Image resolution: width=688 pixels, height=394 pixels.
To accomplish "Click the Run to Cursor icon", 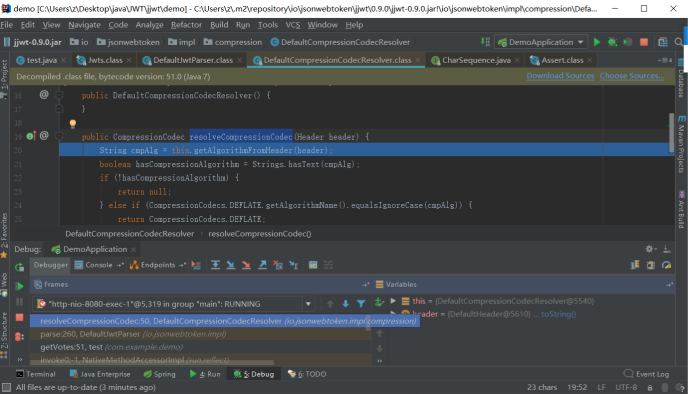I will [x=294, y=265].
